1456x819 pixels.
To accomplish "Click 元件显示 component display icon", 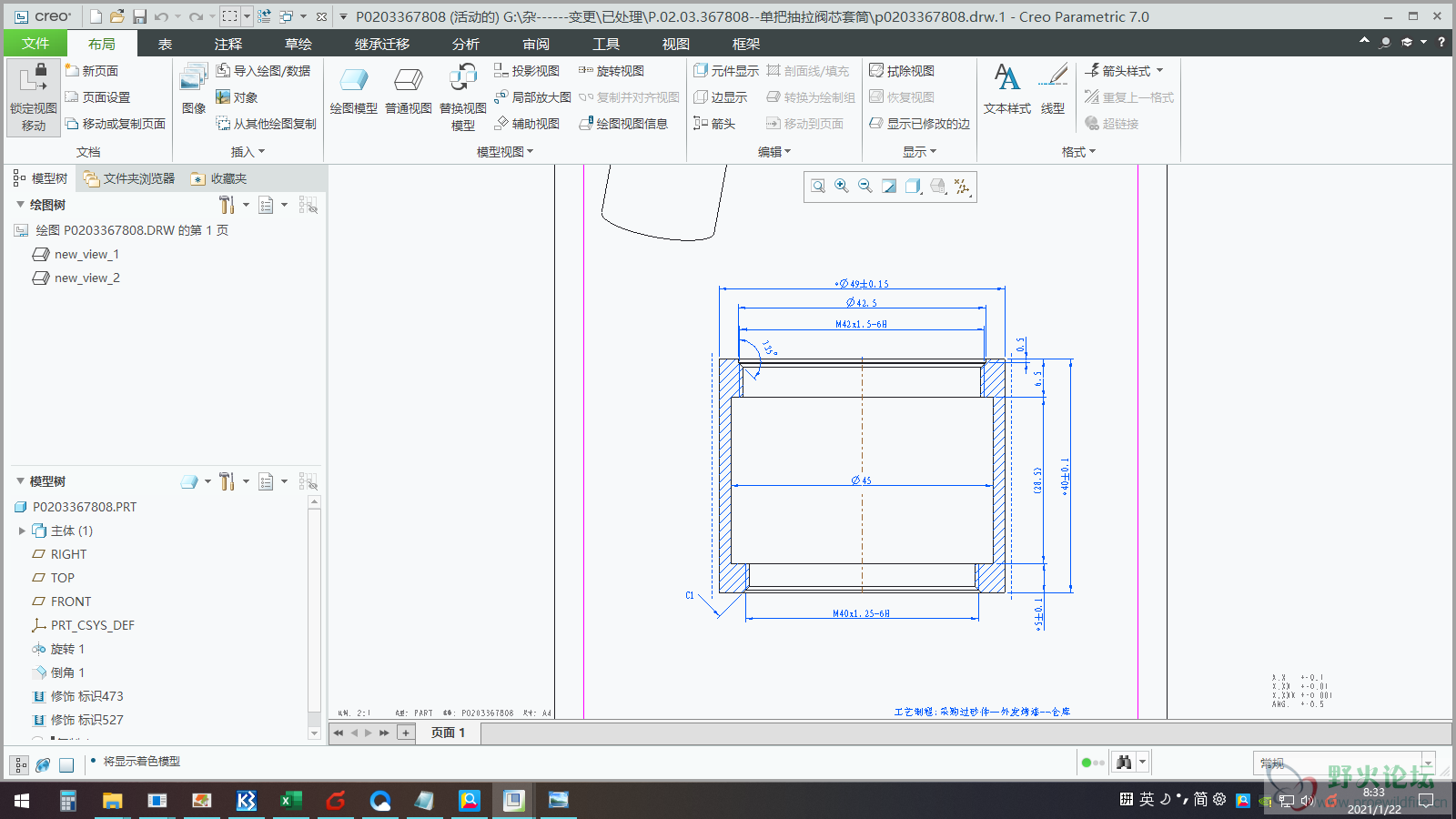I will (x=701, y=70).
